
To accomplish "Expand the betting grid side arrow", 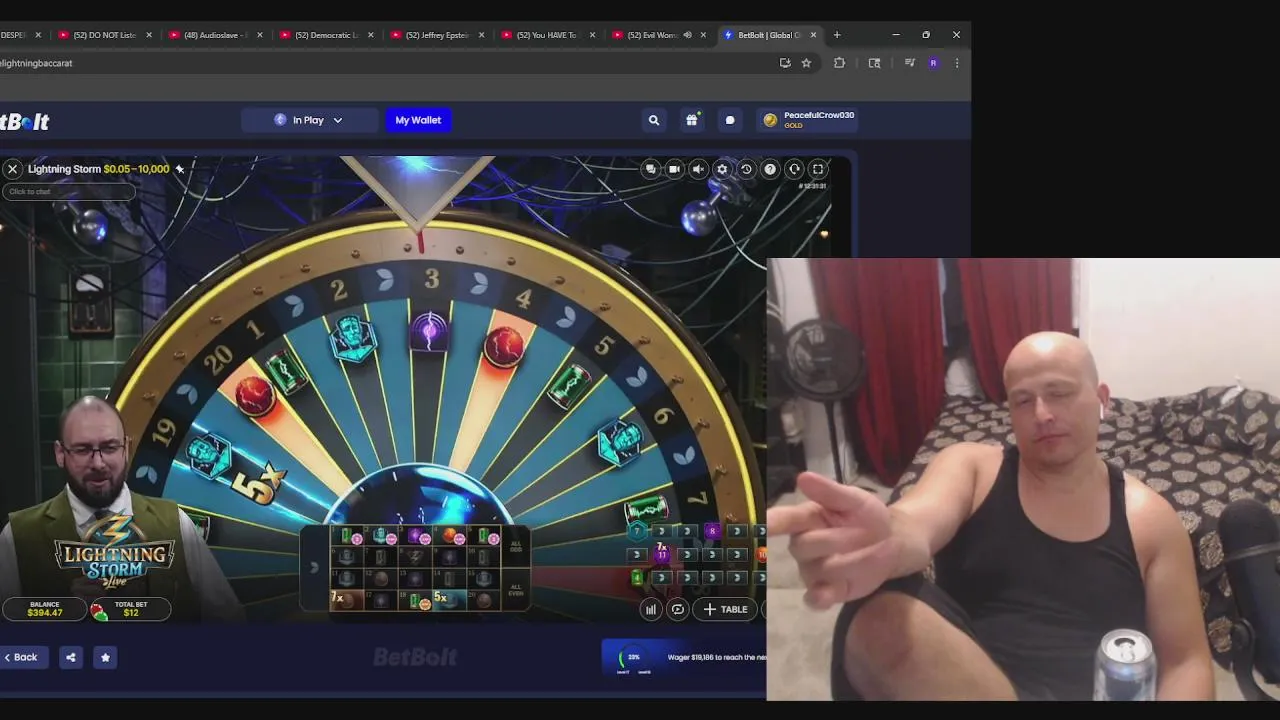I will coord(313,568).
